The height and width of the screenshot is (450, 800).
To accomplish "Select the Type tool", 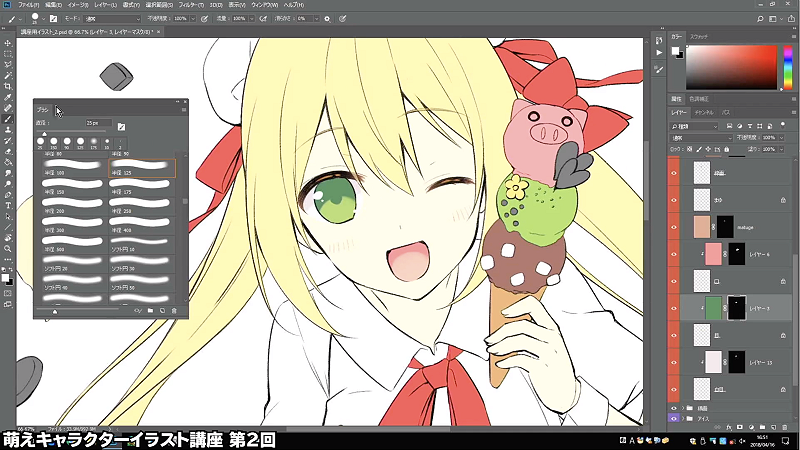I will [8, 205].
